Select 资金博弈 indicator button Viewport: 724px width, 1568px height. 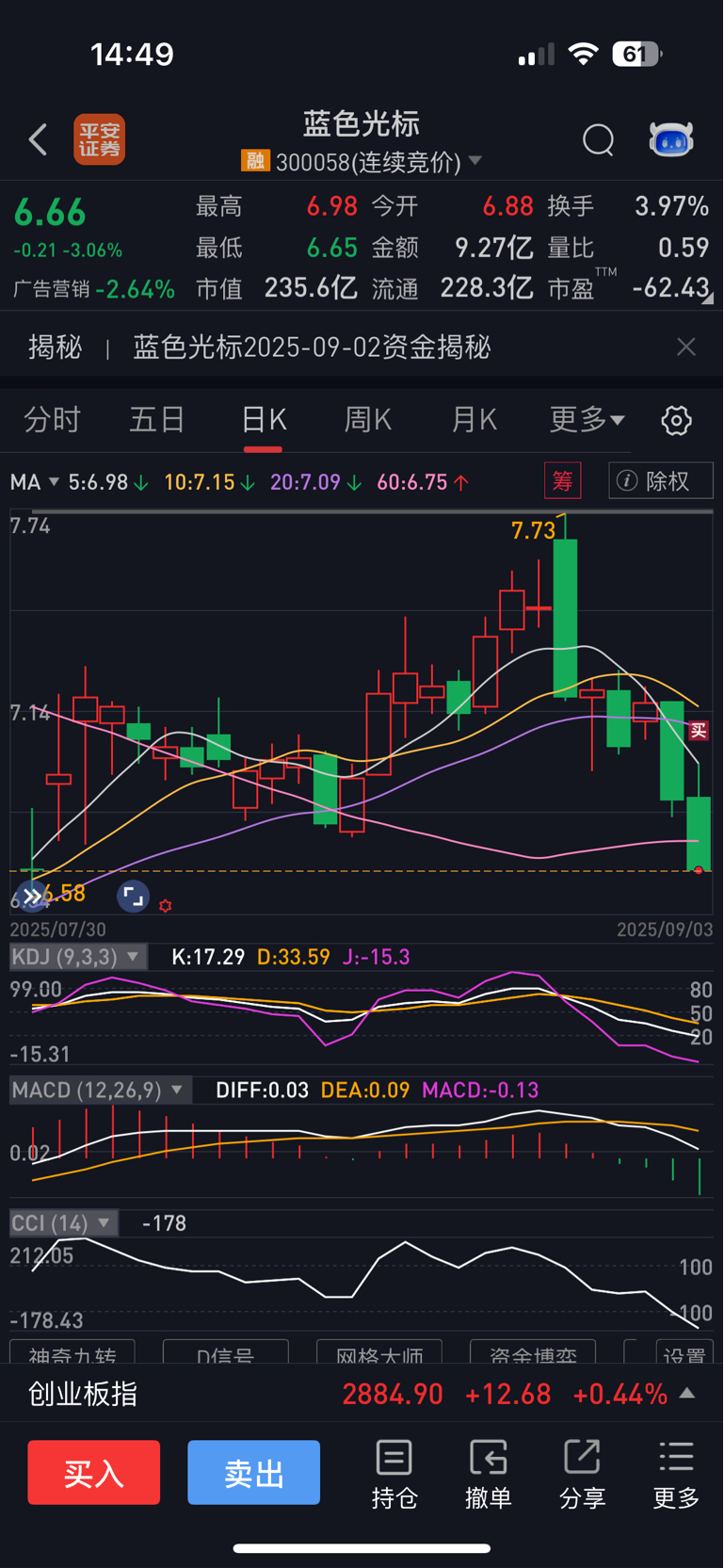pyautogui.click(x=533, y=1352)
